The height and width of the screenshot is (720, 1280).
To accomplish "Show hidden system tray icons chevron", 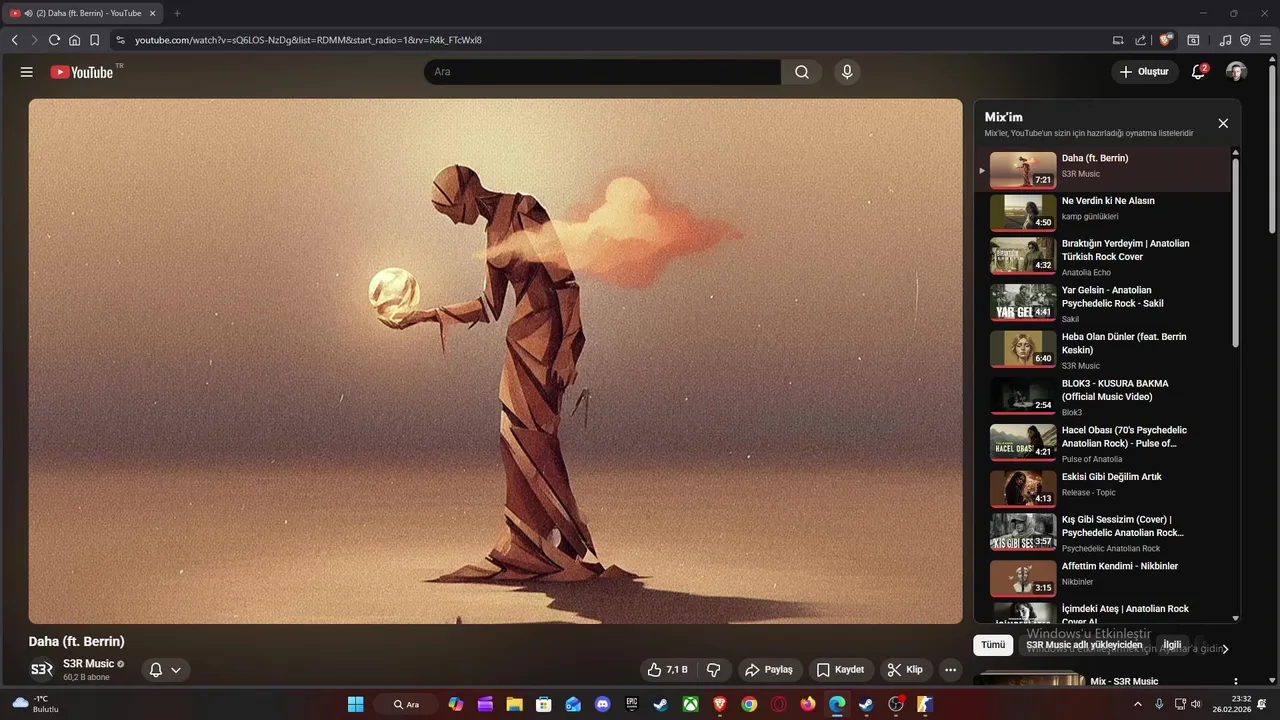I will tap(1137, 704).
